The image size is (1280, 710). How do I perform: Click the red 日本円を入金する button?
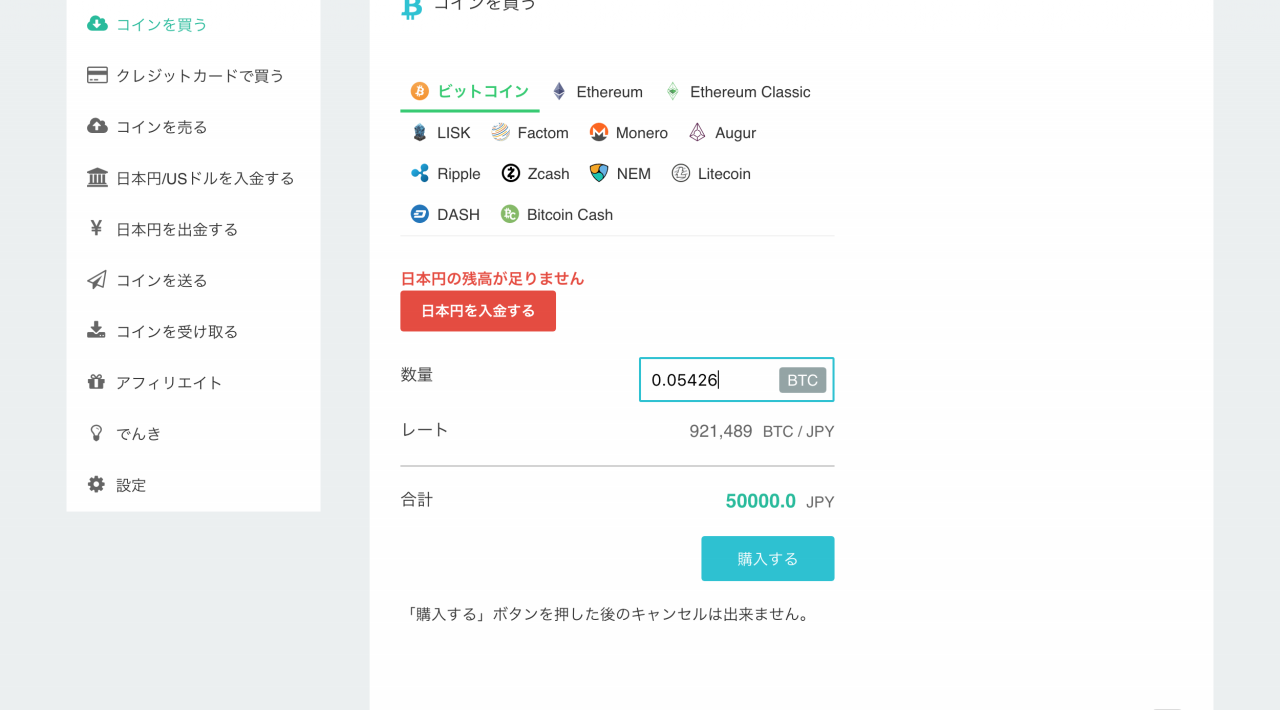point(478,311)
